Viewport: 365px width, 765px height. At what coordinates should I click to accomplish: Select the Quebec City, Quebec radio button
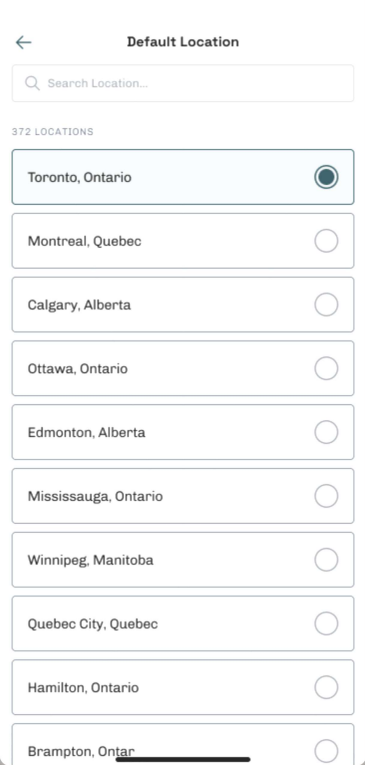coord(326,624)
